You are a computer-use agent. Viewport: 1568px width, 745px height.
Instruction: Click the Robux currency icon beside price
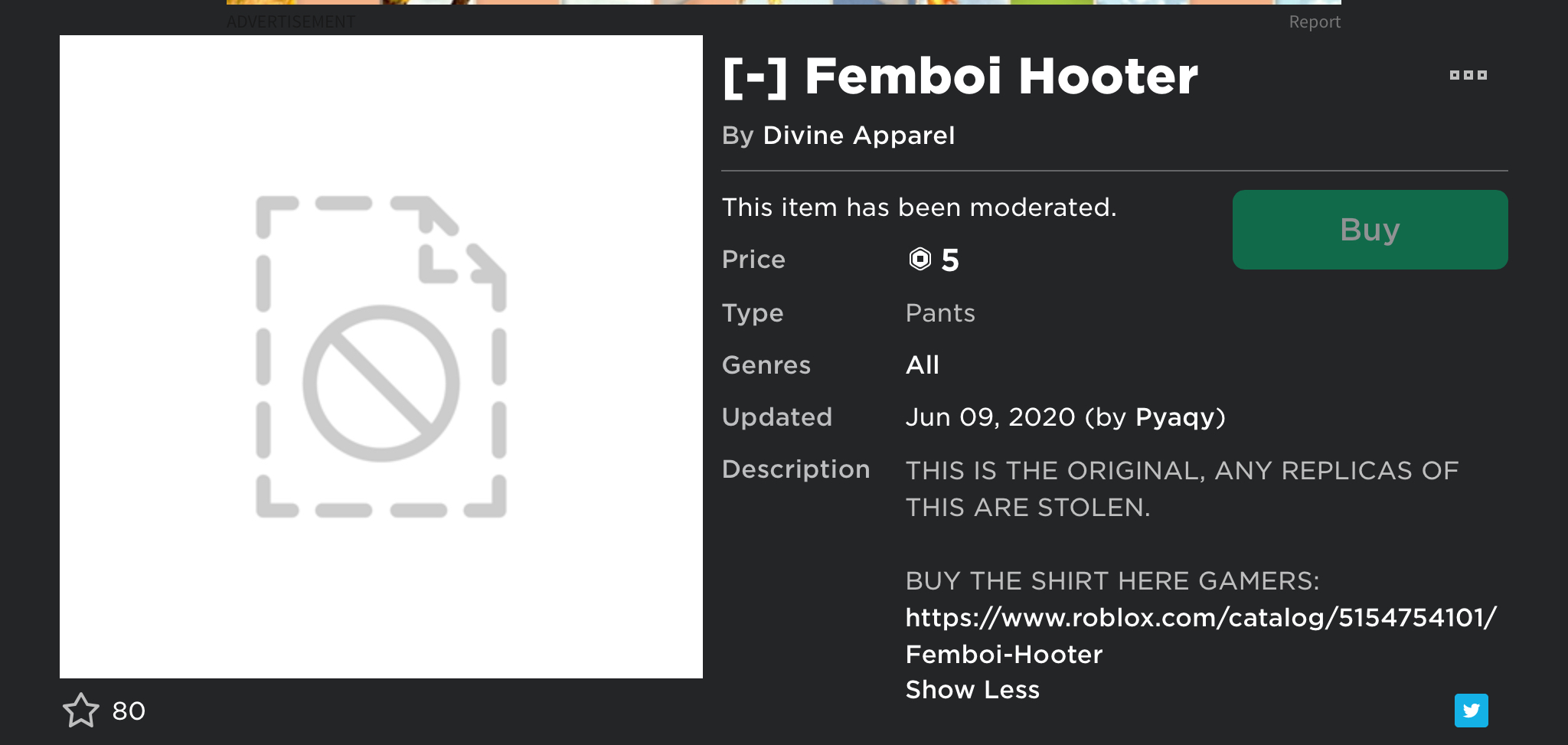tap(920, 260)
